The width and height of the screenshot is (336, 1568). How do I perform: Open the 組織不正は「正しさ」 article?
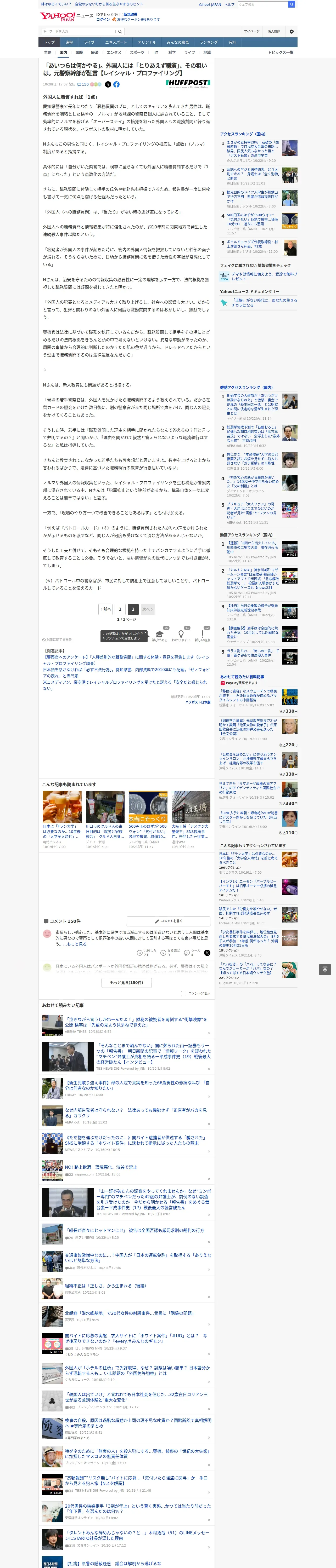coord(105,1286)
